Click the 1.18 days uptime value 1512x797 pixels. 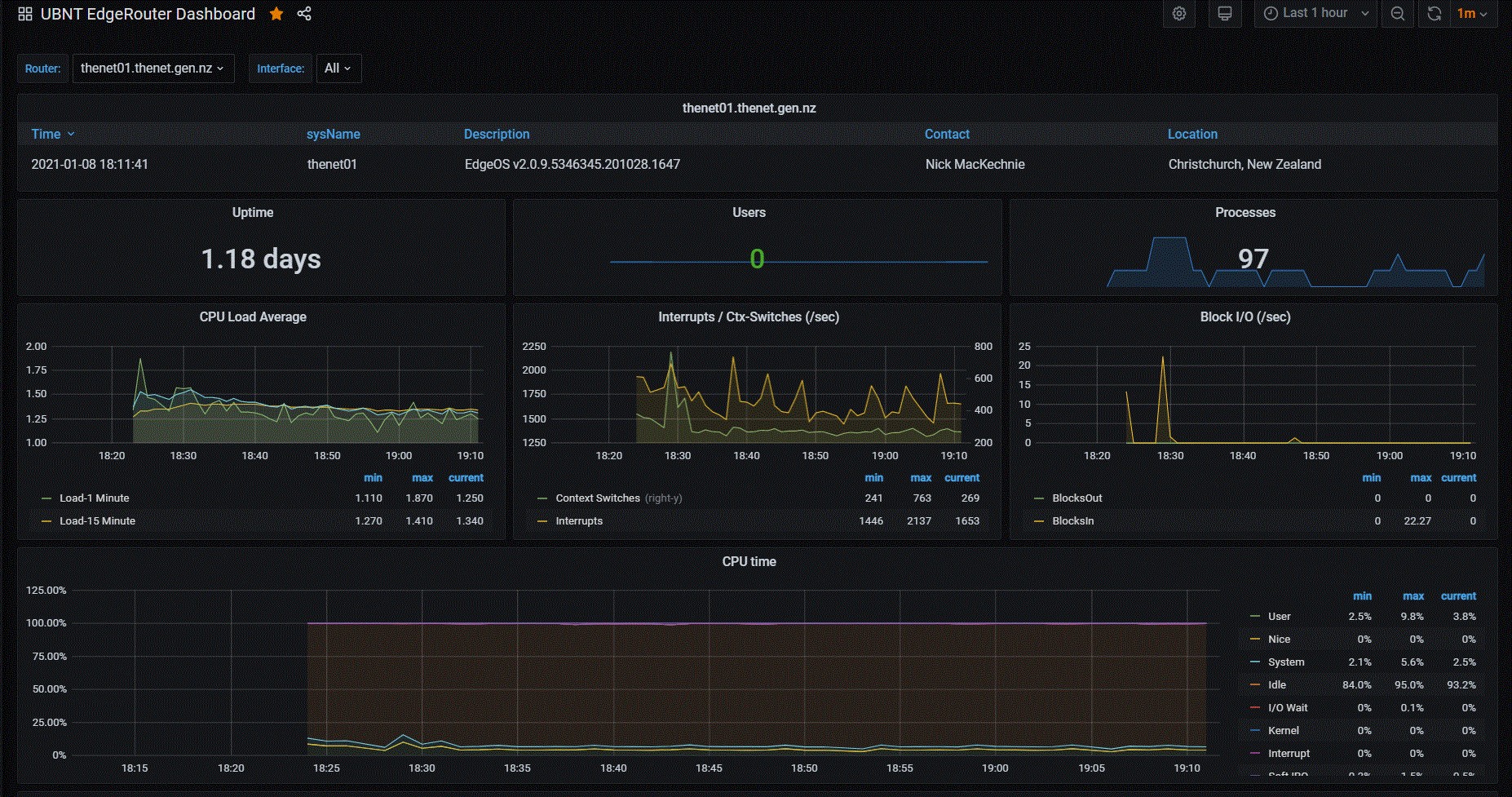coord(261,259)
